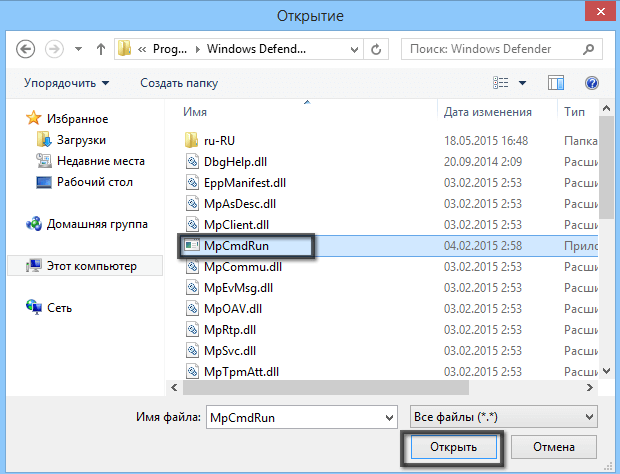This screenshot has width=620, height=474.
Task: Select Сеть in navigation pane
Action: [x=59, y=308]
